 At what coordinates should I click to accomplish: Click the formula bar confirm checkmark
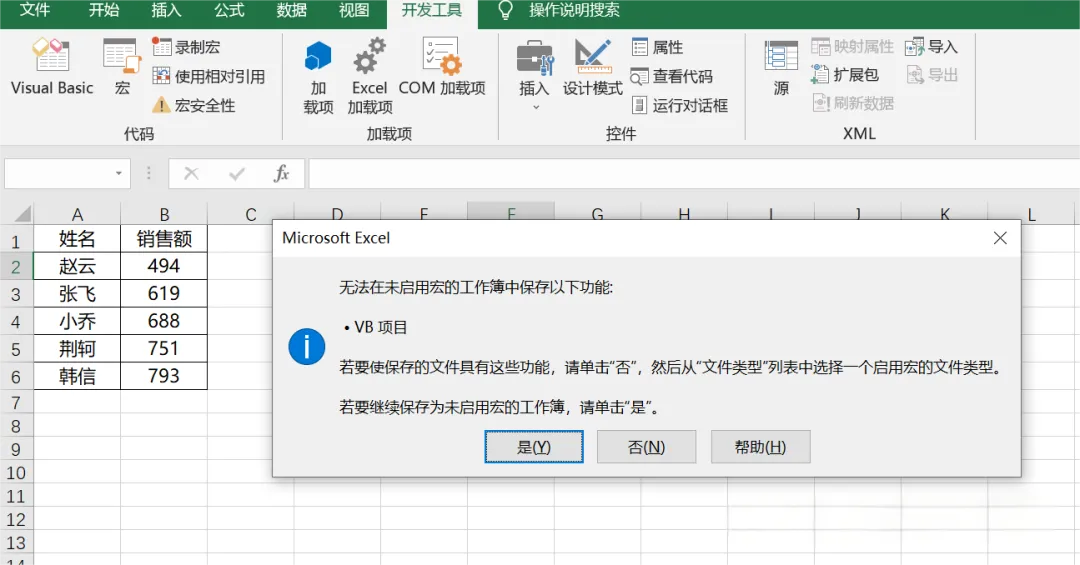(x=237, y=174)
